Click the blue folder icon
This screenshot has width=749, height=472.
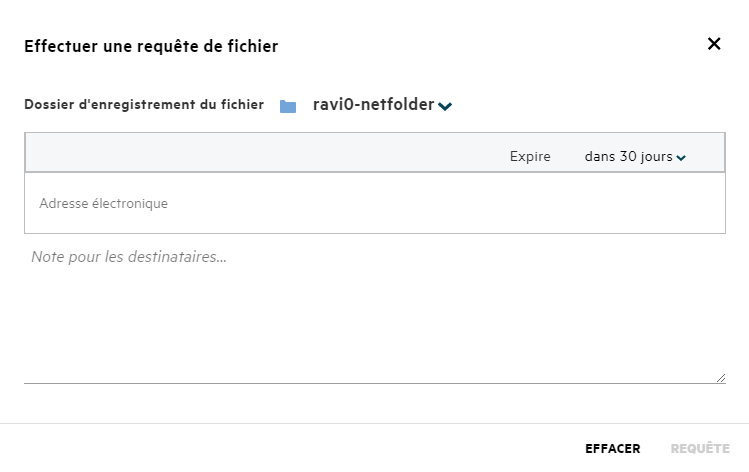288,106
